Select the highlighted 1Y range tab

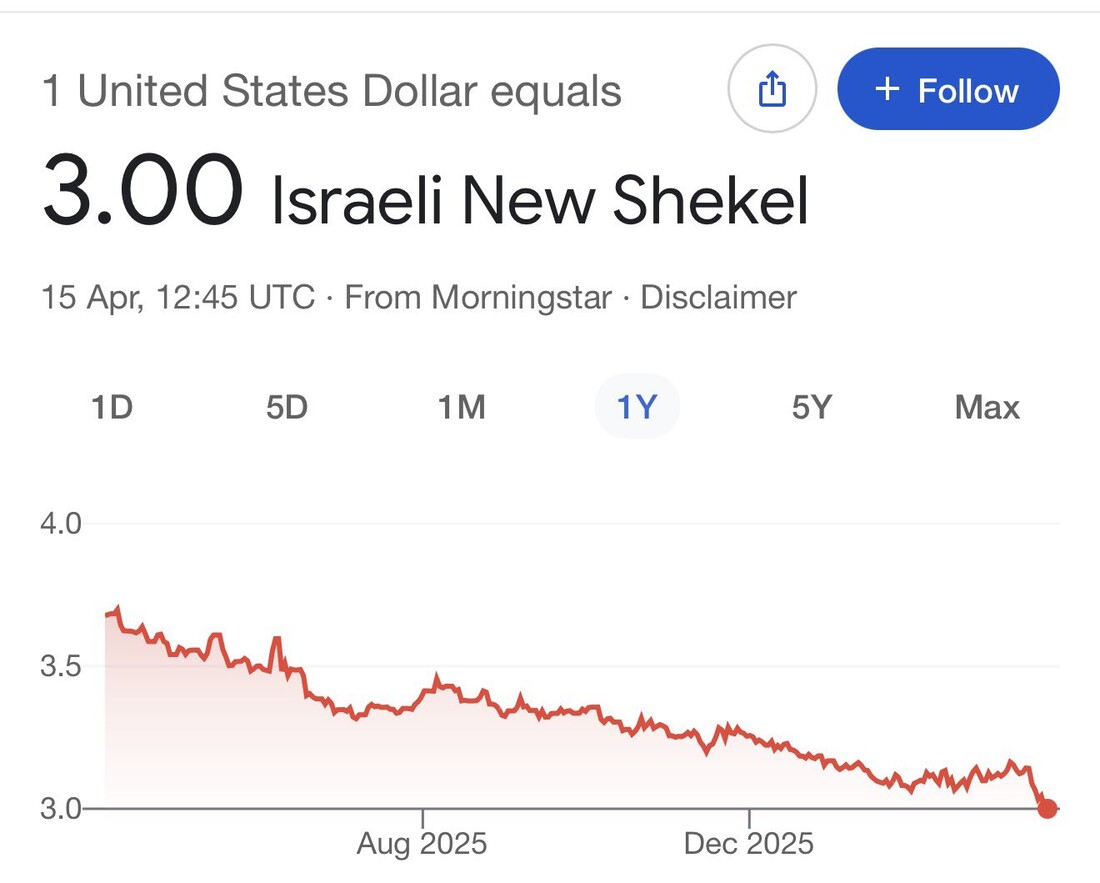(637, 408)
